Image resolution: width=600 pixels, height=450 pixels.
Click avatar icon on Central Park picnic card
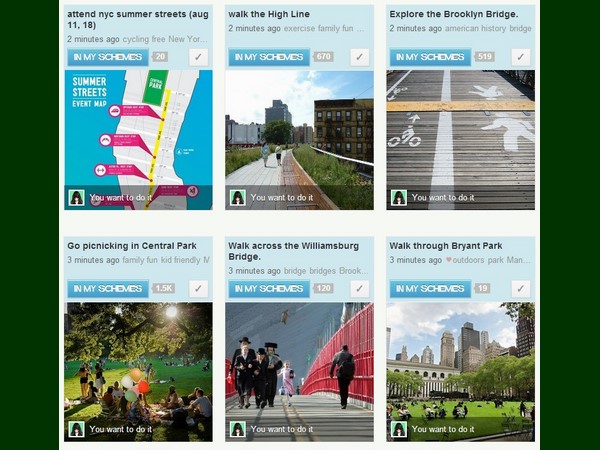click(77, 429)
